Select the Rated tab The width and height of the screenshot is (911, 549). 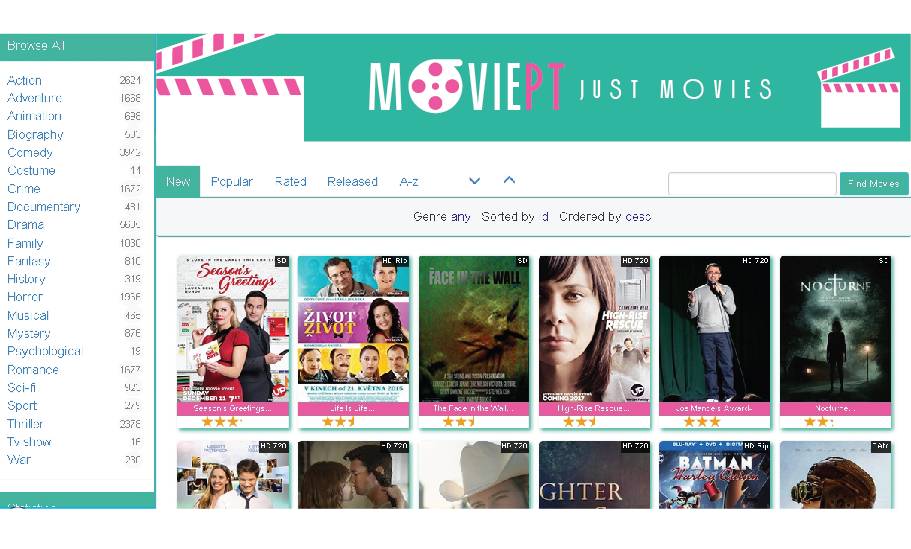[290, 182]
